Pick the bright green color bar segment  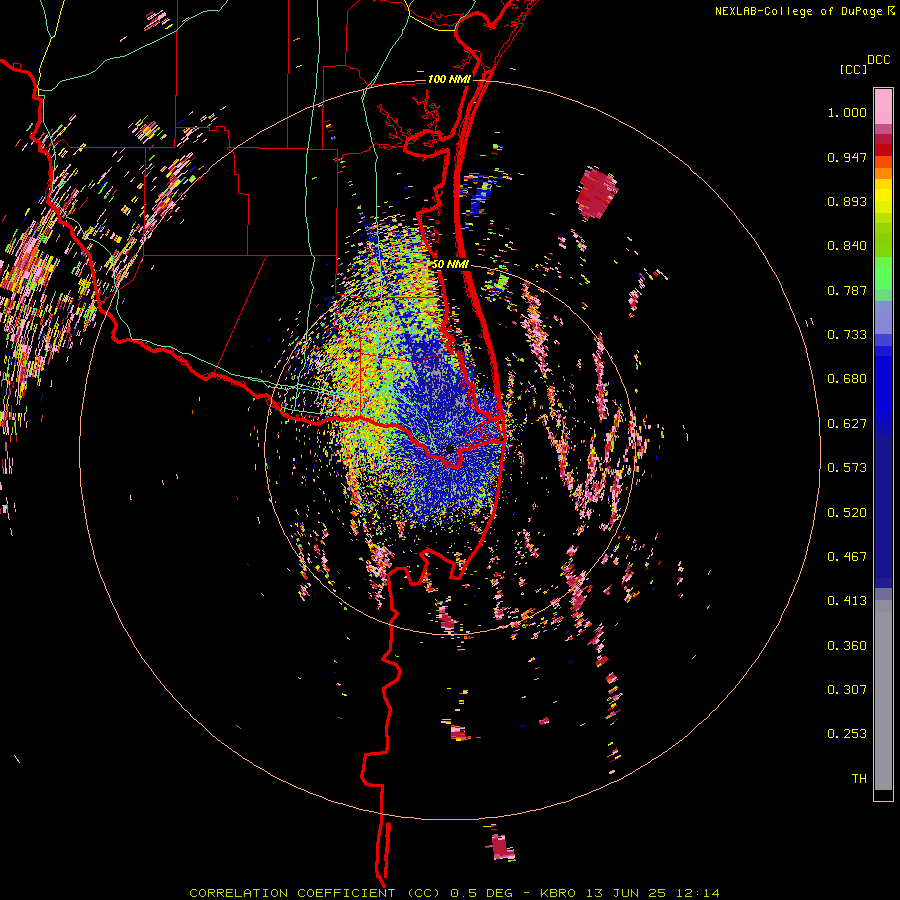[x=883, y=273]
